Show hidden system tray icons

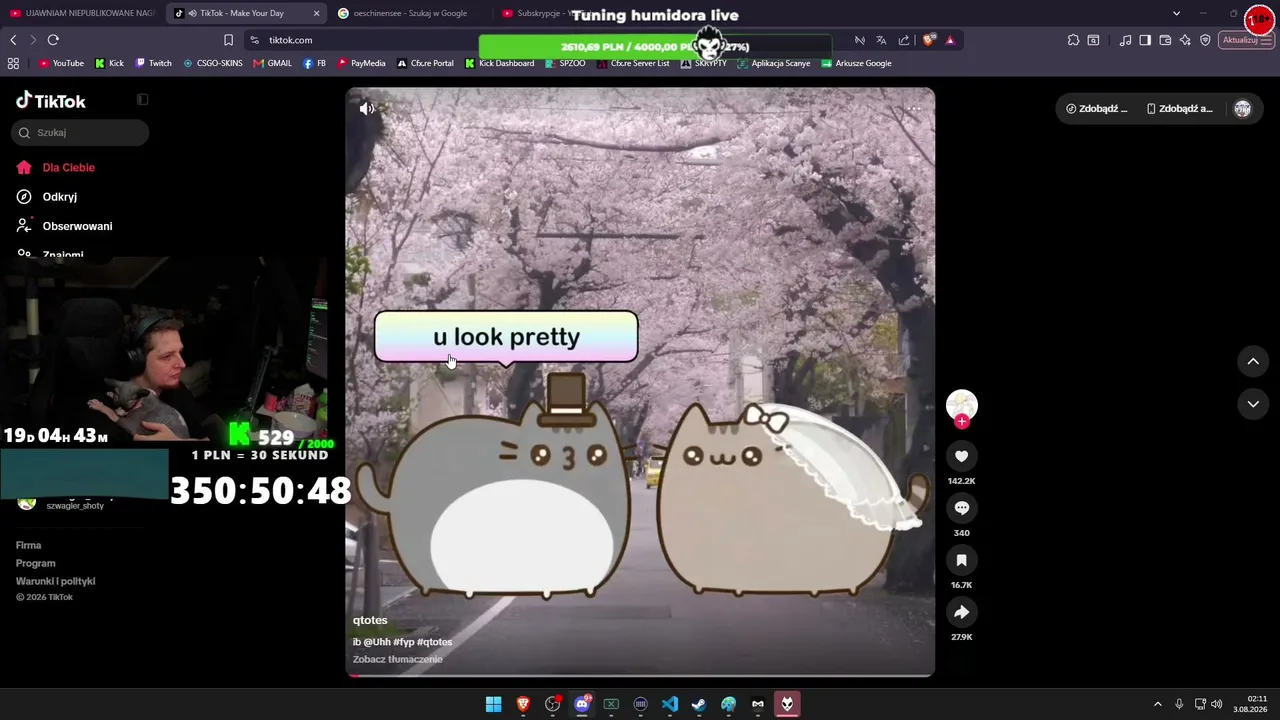pyautogui.click(x=1158, y=704)
